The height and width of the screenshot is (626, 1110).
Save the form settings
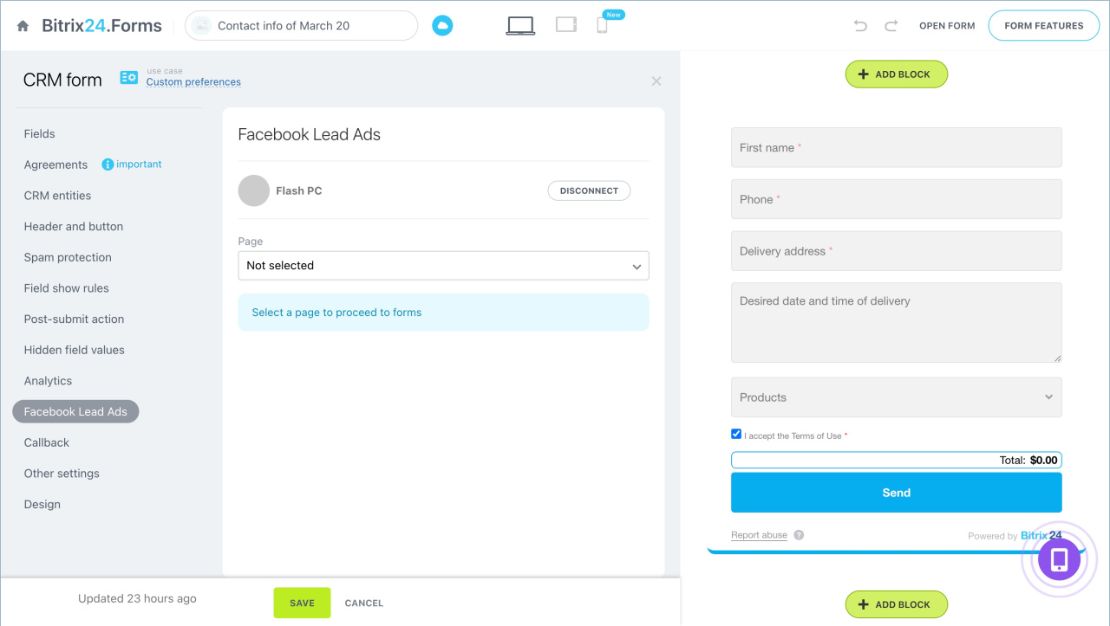point(302,603)
